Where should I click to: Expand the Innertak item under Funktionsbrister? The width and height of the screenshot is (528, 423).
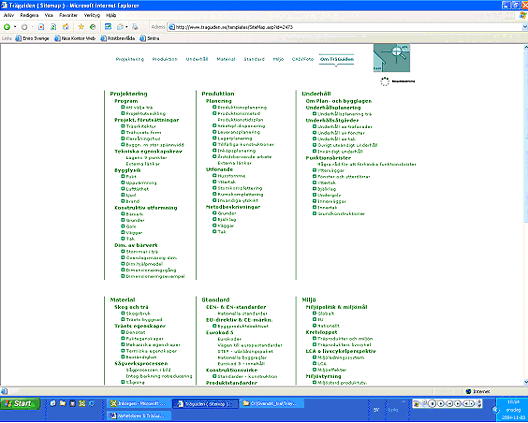point(315,207)
